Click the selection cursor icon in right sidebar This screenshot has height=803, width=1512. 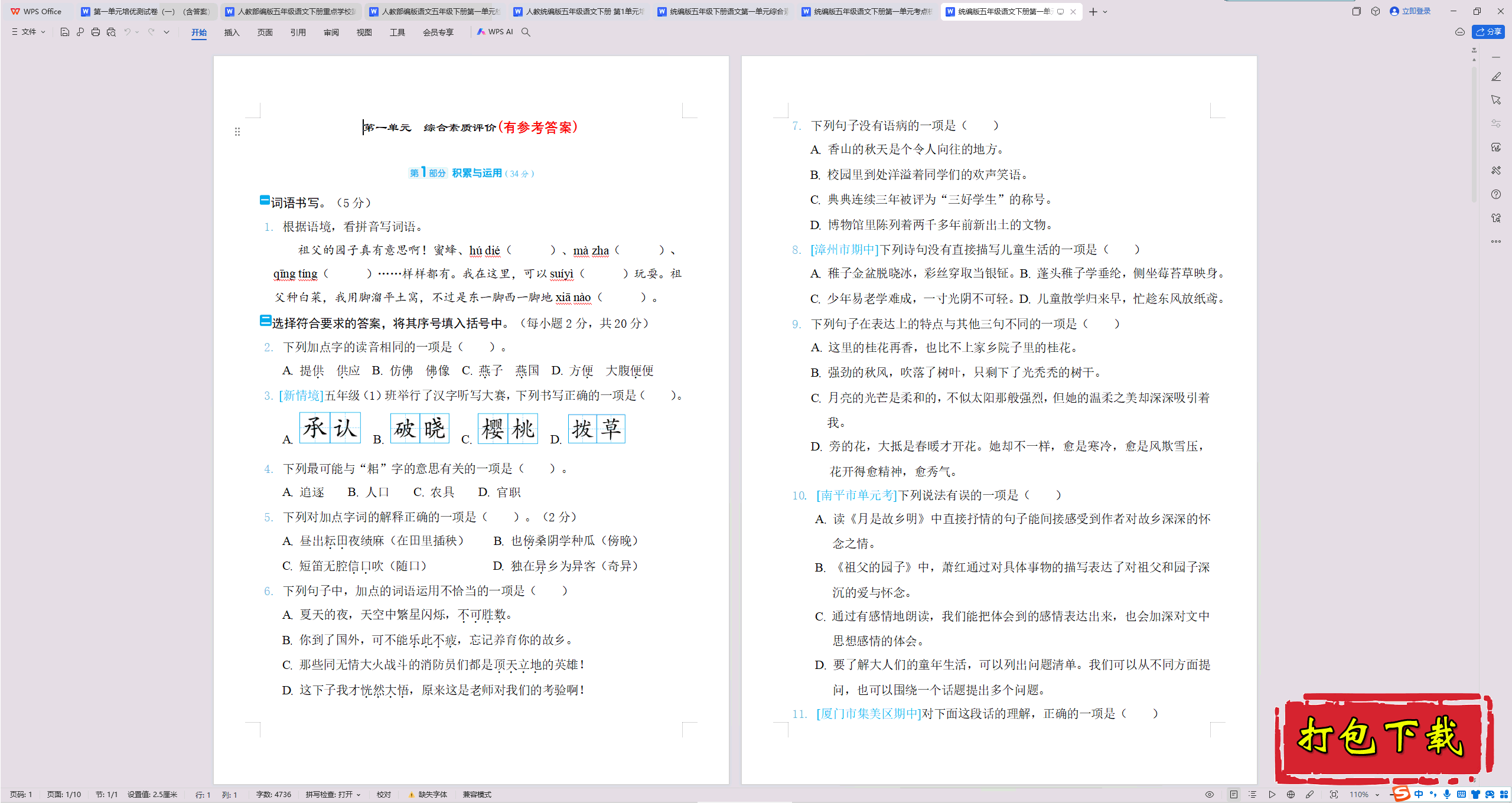pyautogui.click(x=1496, y=100)
